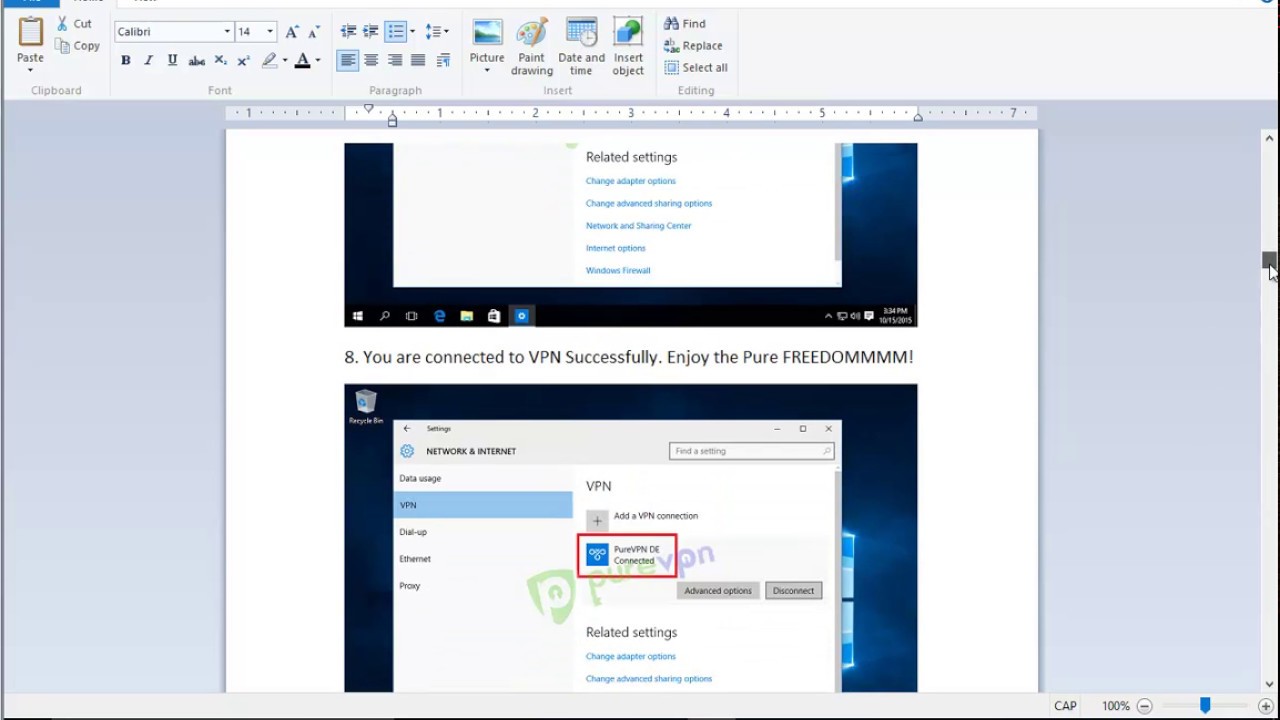Click the zoom slider handle
The image size is (1280, 720).
click(x=1205, y=706)
